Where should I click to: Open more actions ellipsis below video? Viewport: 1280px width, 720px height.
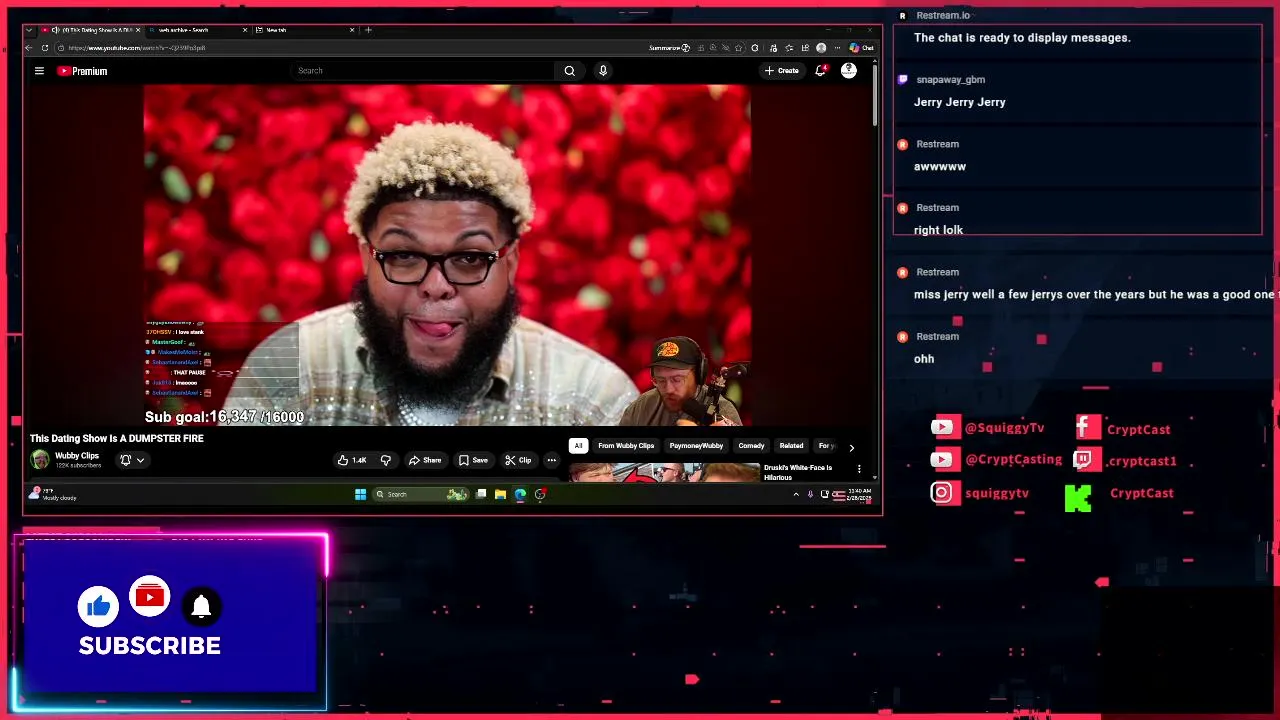[x=551, y=460]
